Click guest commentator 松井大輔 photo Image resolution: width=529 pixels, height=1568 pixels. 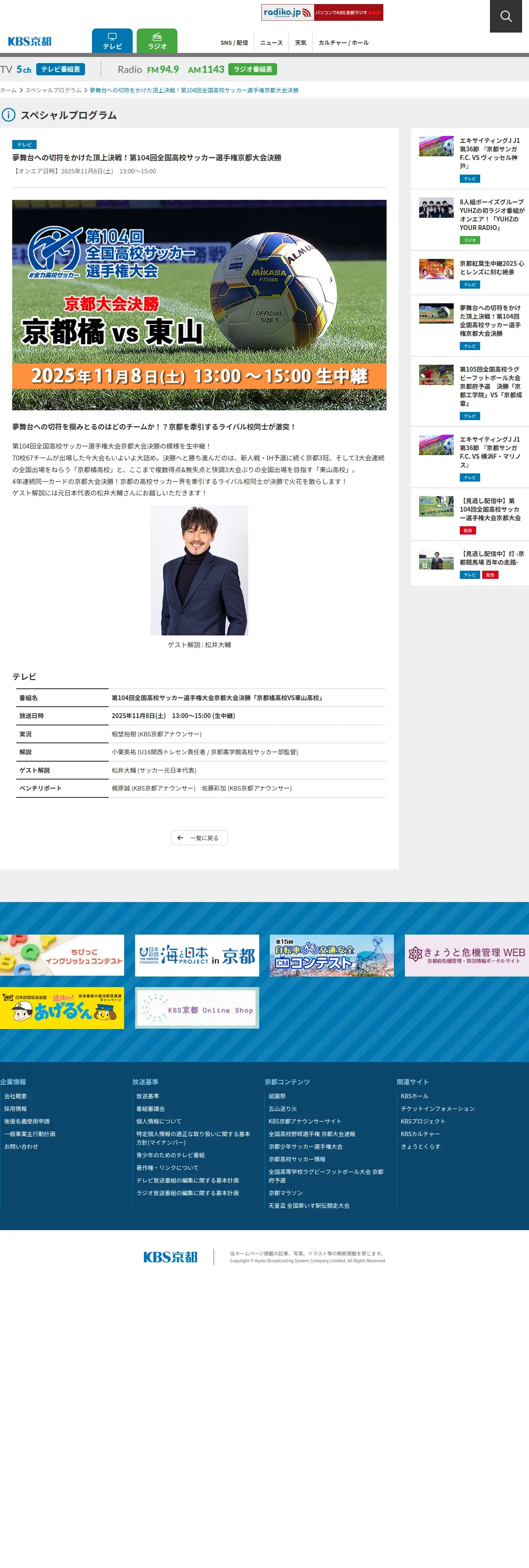click(199, 570)
